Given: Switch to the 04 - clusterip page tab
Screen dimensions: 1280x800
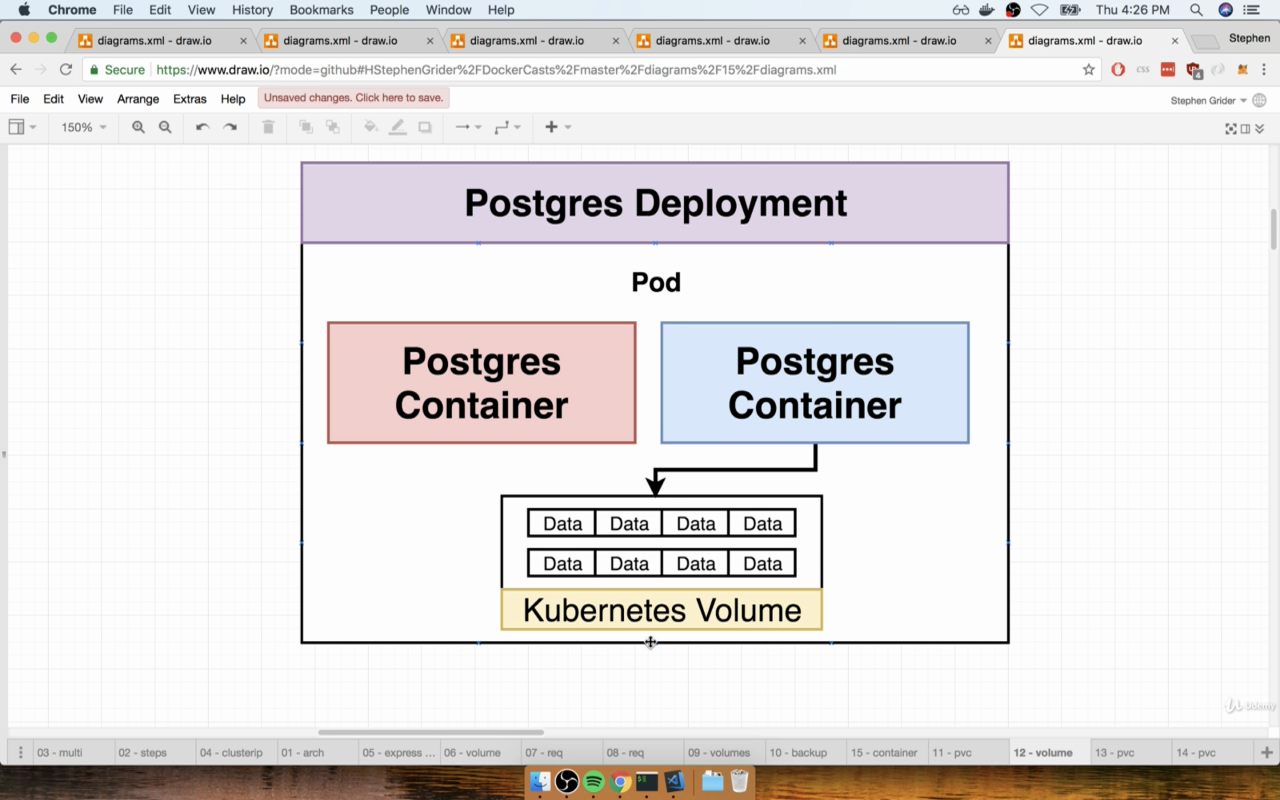Looking at the screenshot, I should [235, 753].
